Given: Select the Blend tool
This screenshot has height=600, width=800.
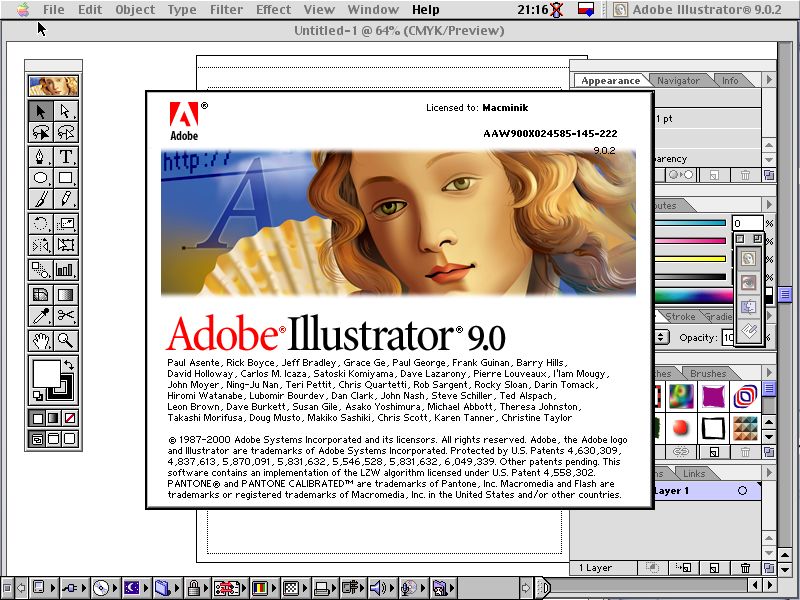Looking at the screenshot, I should pos(41,269).
